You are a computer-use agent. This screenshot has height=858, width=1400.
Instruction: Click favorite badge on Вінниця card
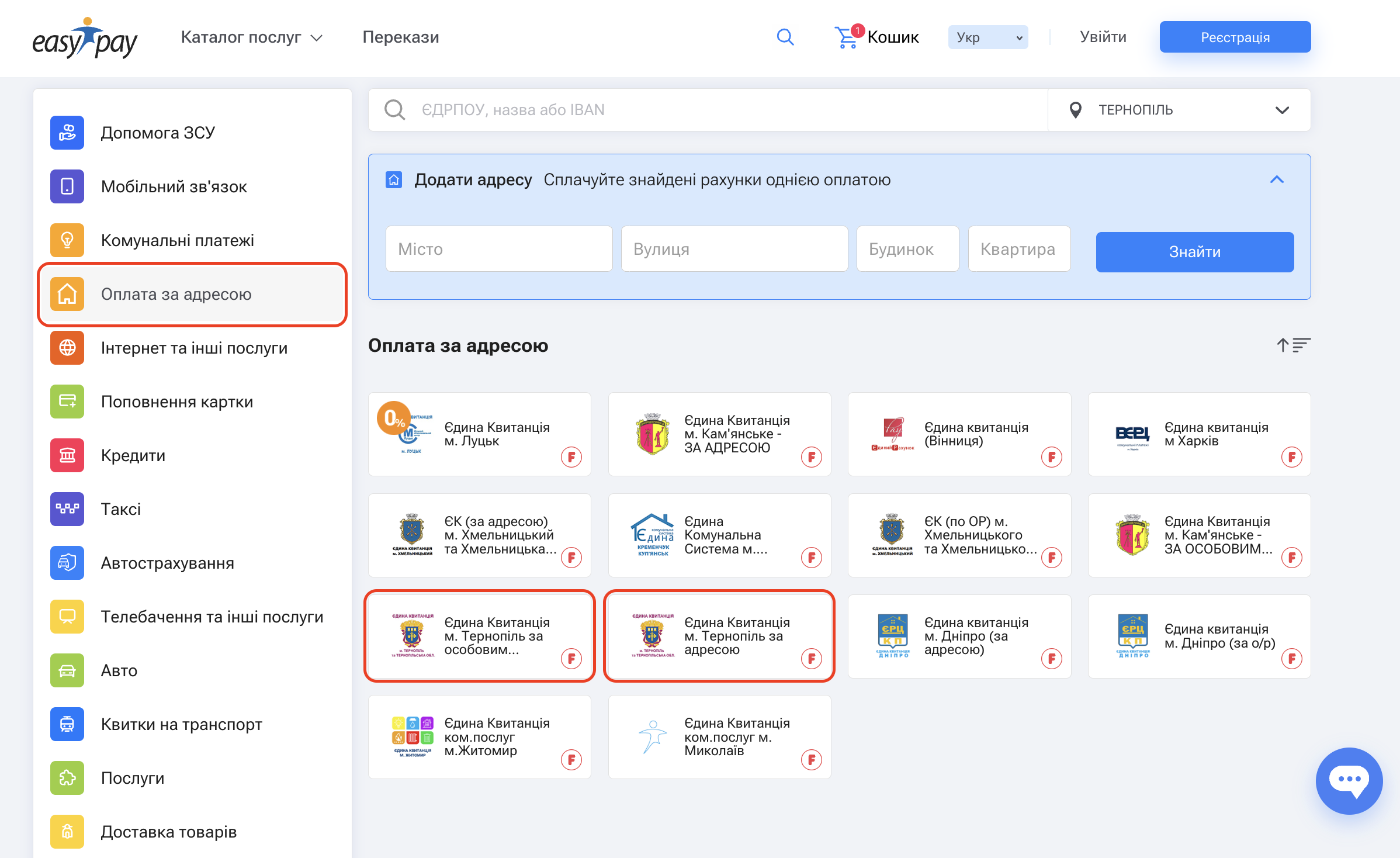point(1051,457)
